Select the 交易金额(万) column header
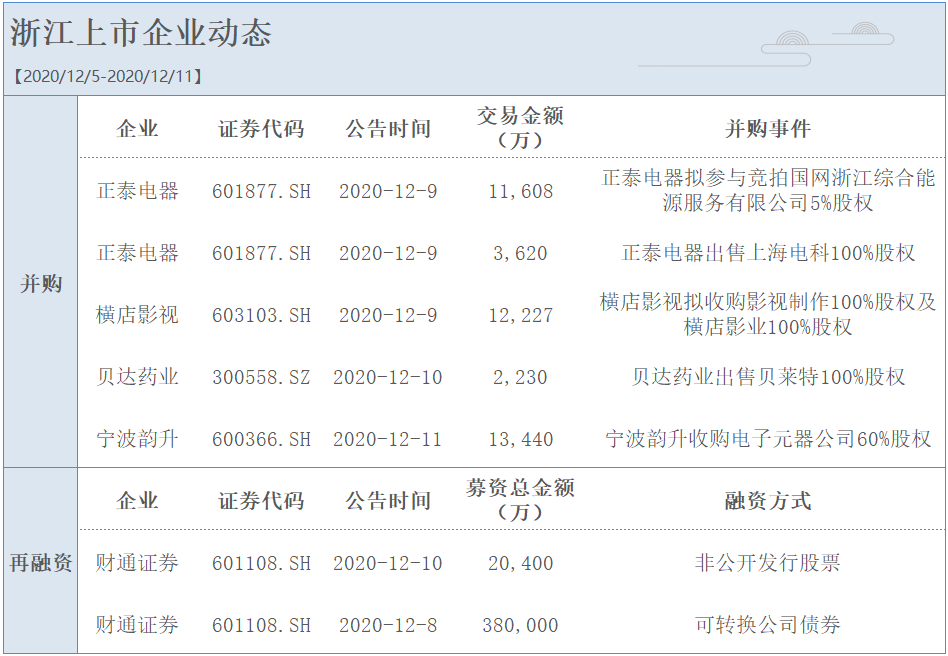948x656 pixels. [521, 128]
